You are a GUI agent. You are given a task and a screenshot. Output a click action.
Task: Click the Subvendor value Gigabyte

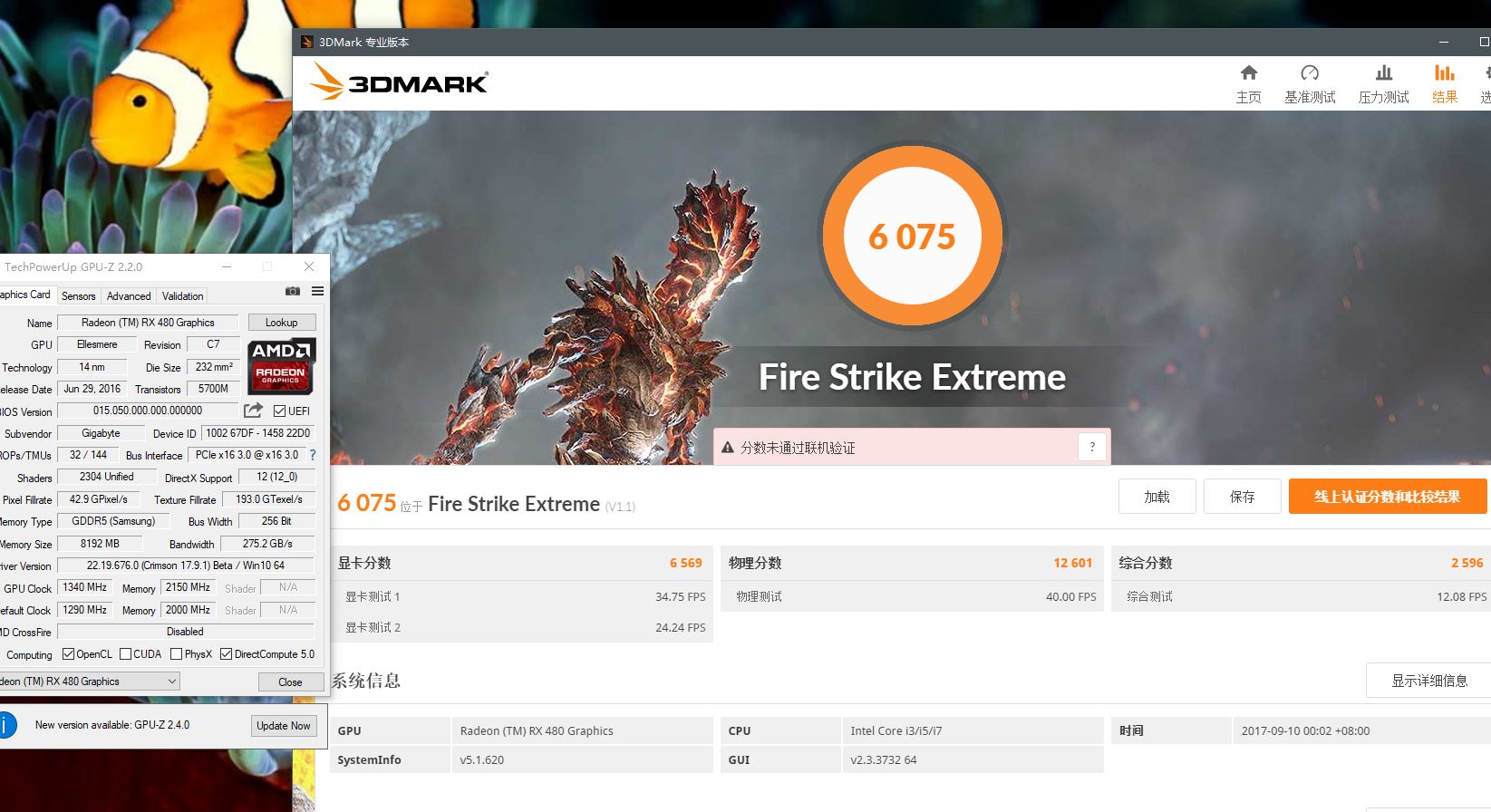pyautogui.click(x=101, y=433)
